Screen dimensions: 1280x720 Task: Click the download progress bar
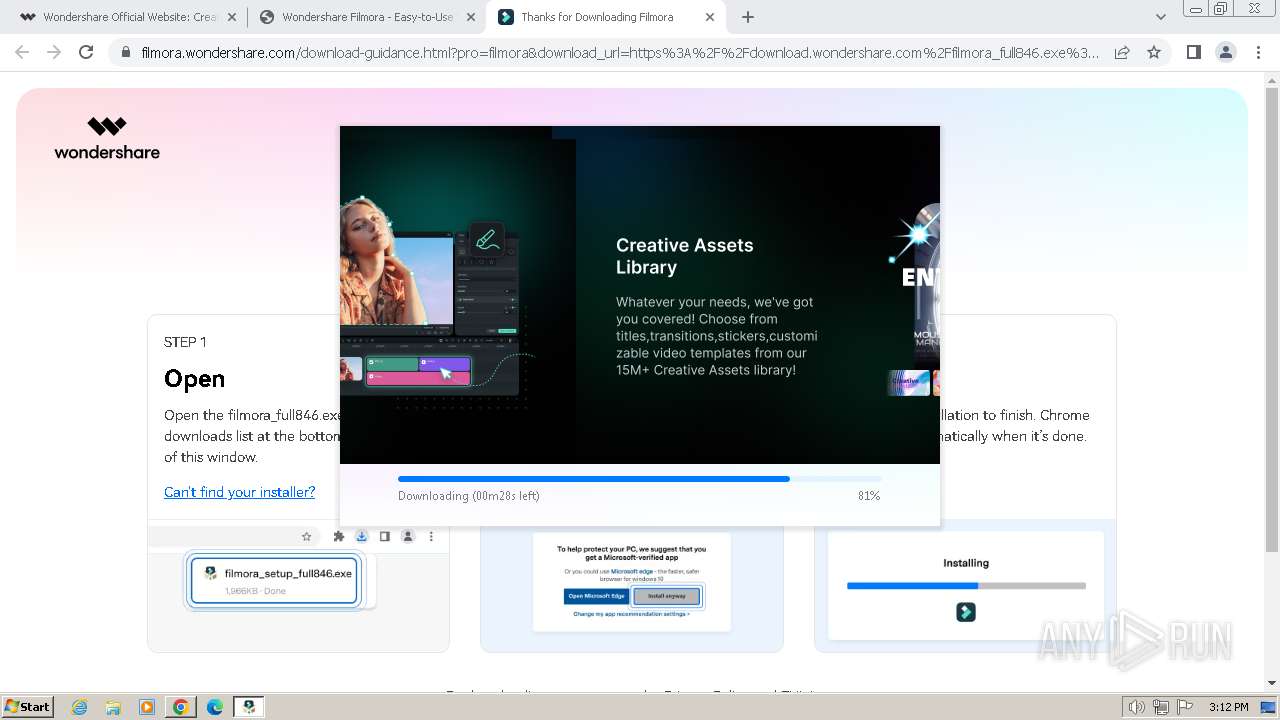[639, 479]
